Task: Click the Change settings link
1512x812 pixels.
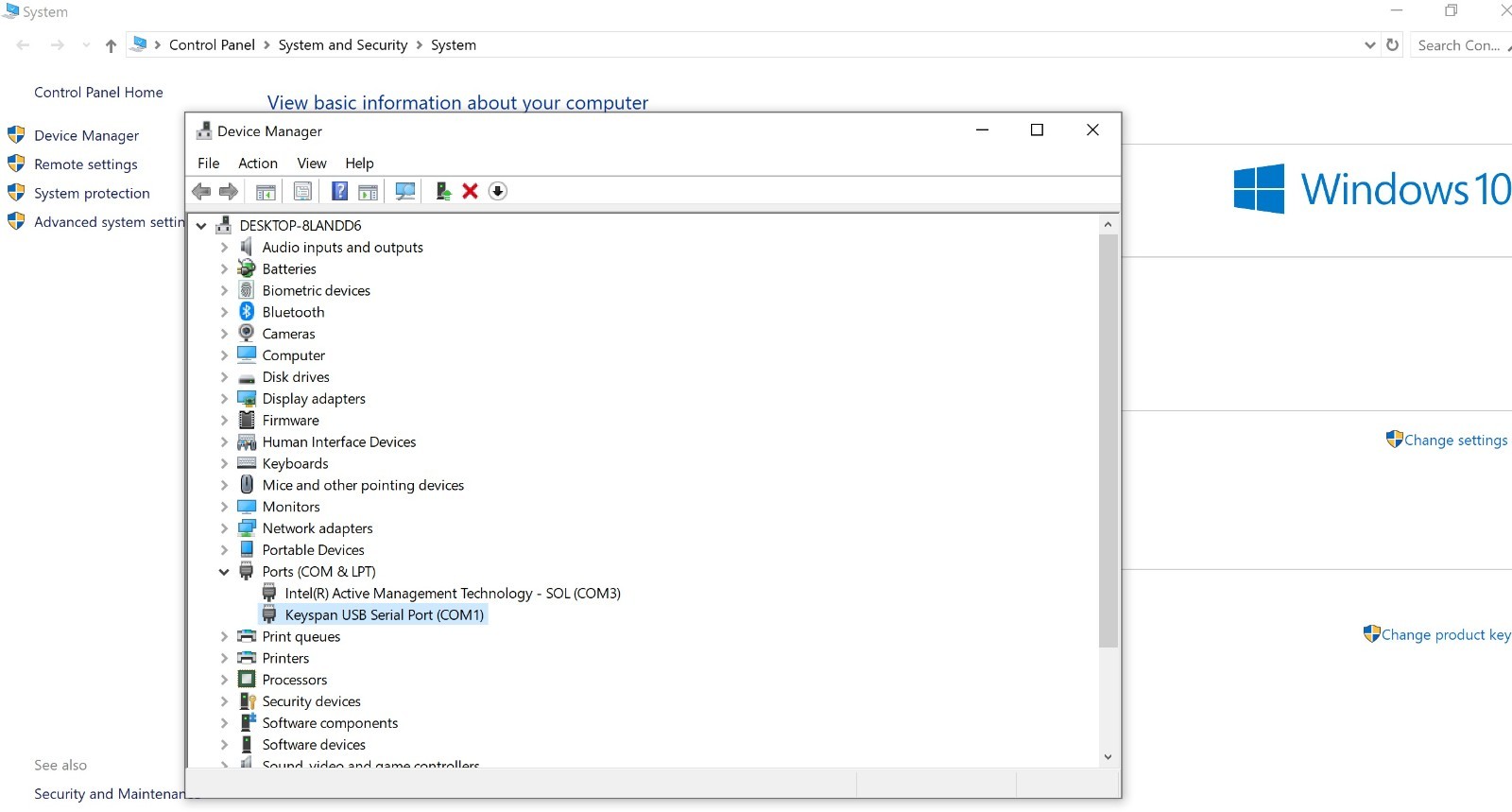Action: (x=1455, y=441)
